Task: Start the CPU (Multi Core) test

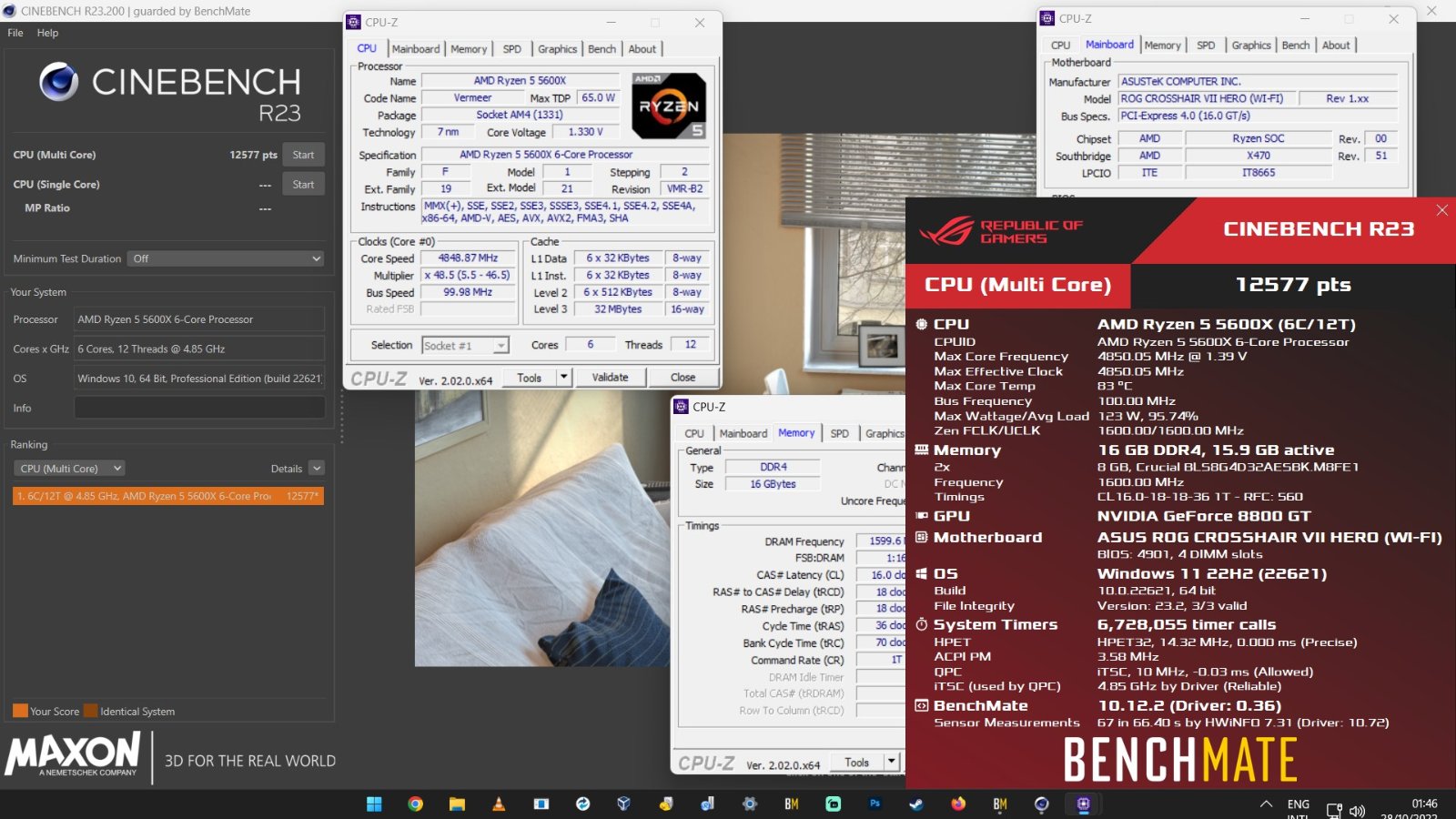Action: pyautogui.click(x=303, y=155)
